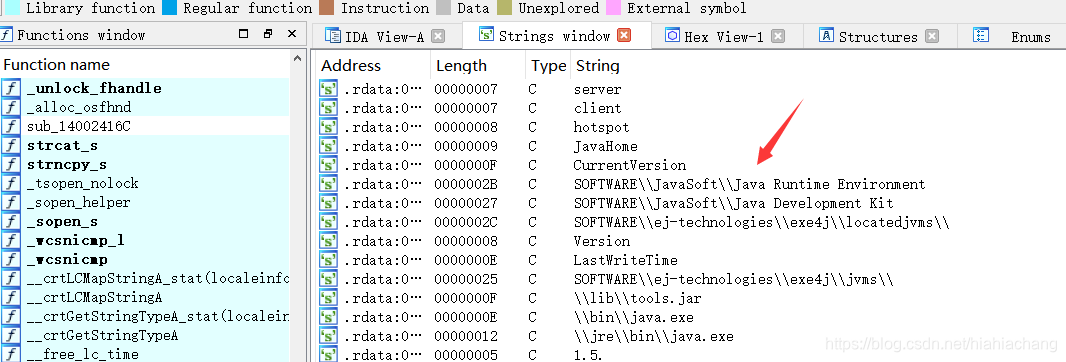
Task: Close the Hex View-1 tab
Action: (778, 36)
